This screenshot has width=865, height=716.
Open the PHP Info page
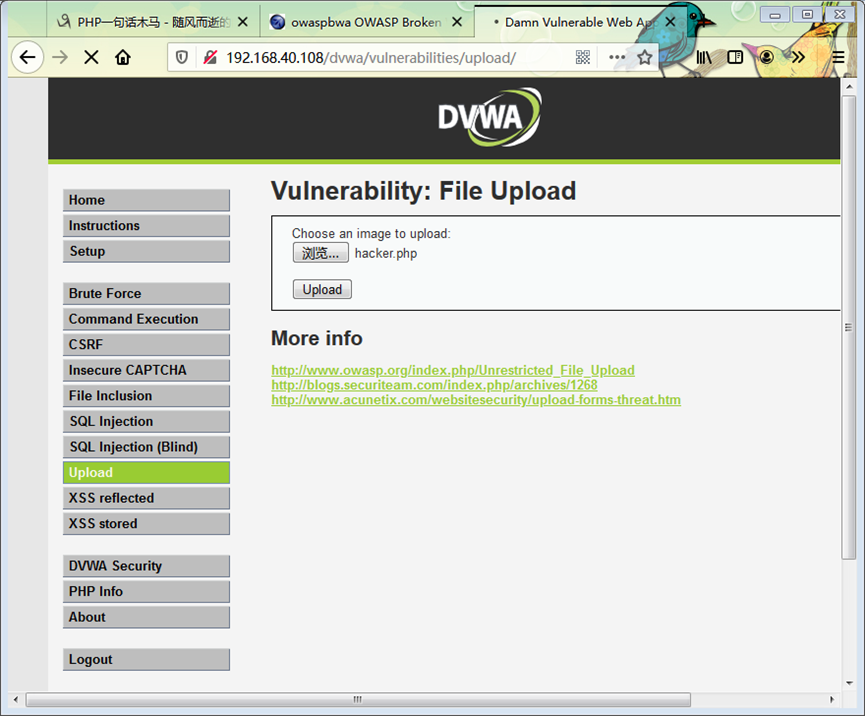146,591
